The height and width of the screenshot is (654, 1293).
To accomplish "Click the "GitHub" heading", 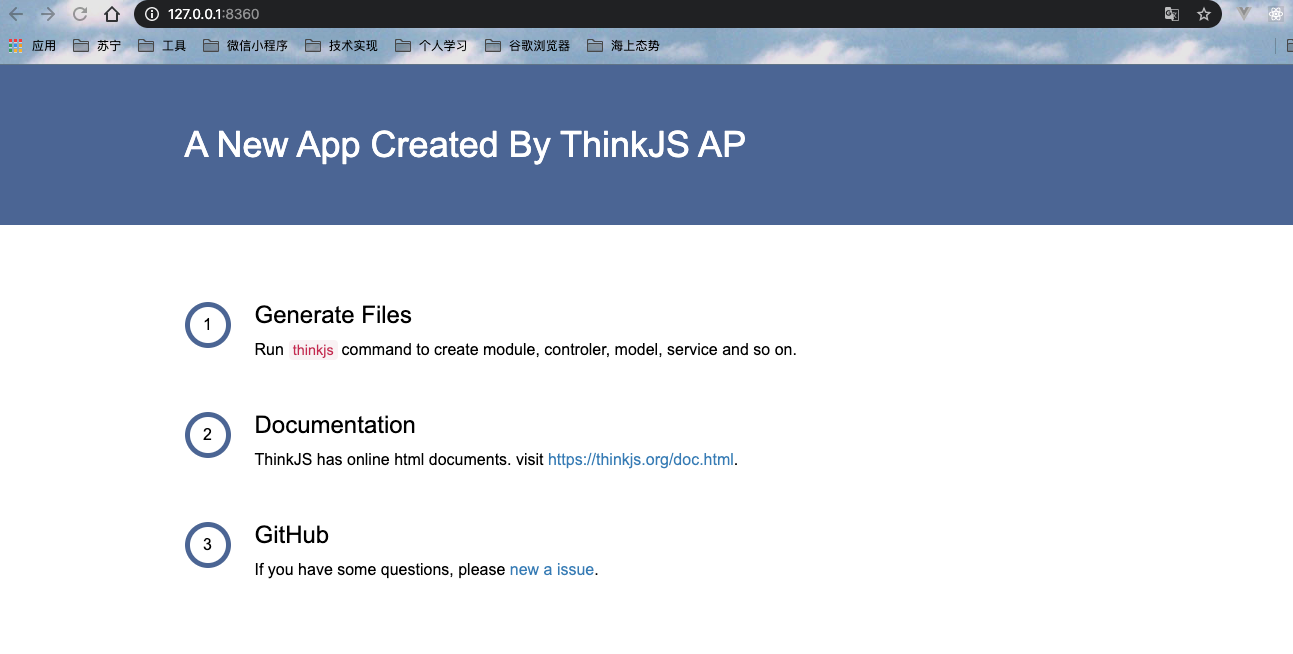I will tap(292, 535).
